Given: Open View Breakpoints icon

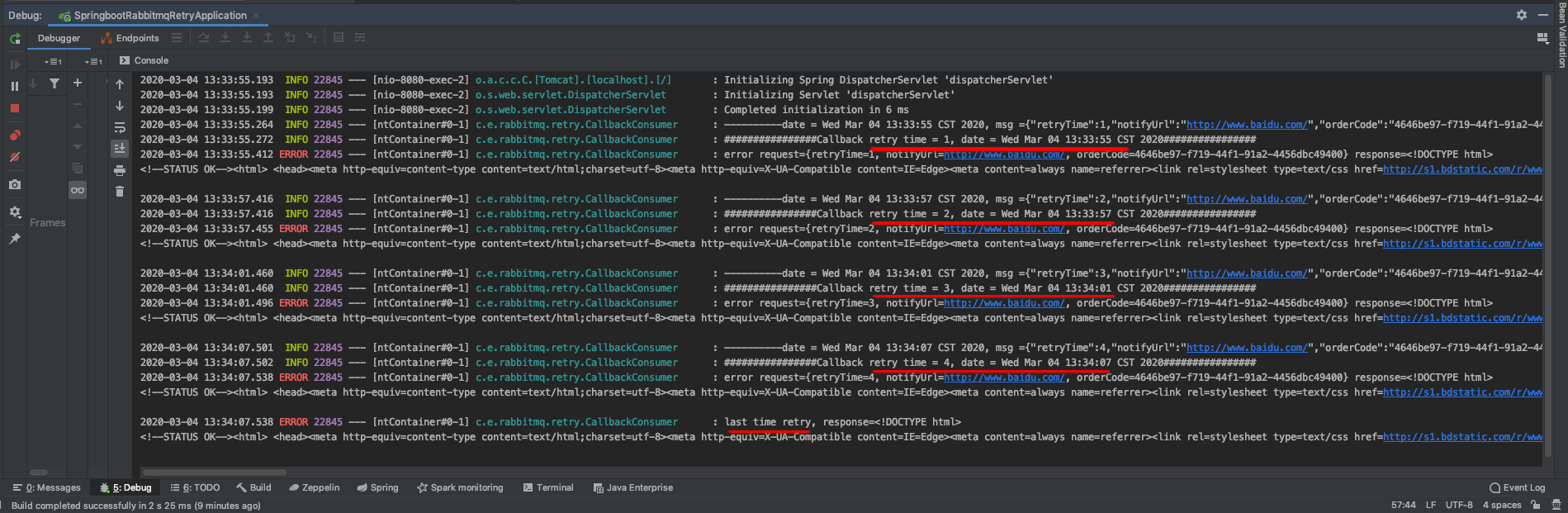Looking at the screenshot, I should pos(15,135).
